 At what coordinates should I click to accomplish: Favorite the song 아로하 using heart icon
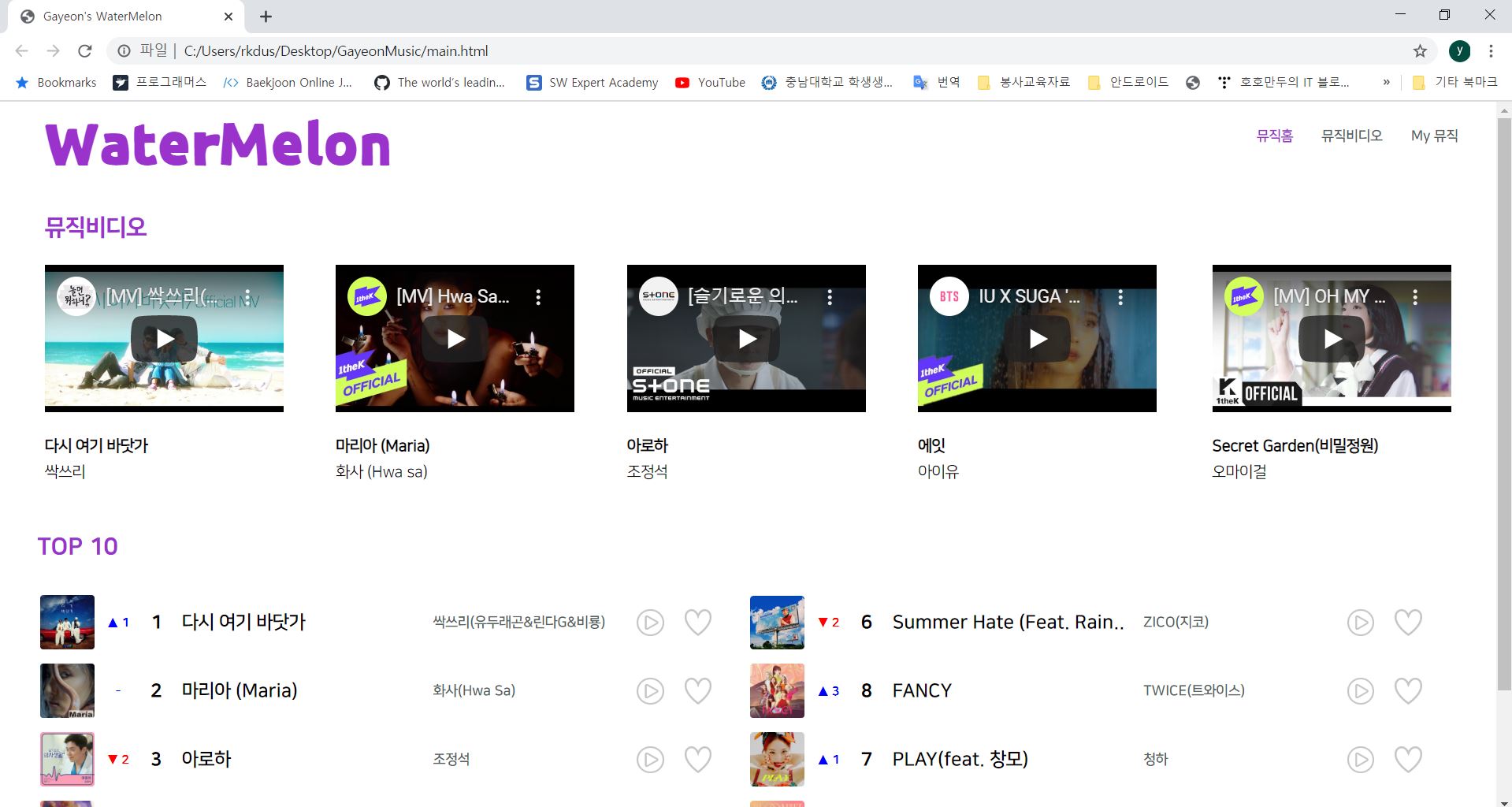(x=697, y=760)
